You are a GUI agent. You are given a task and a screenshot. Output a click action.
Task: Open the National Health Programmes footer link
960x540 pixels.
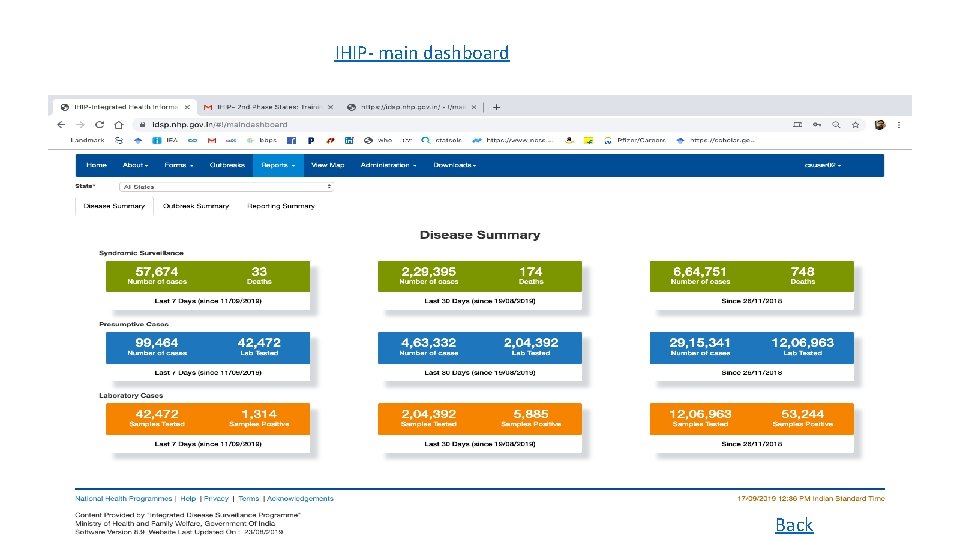pos(123,499)
